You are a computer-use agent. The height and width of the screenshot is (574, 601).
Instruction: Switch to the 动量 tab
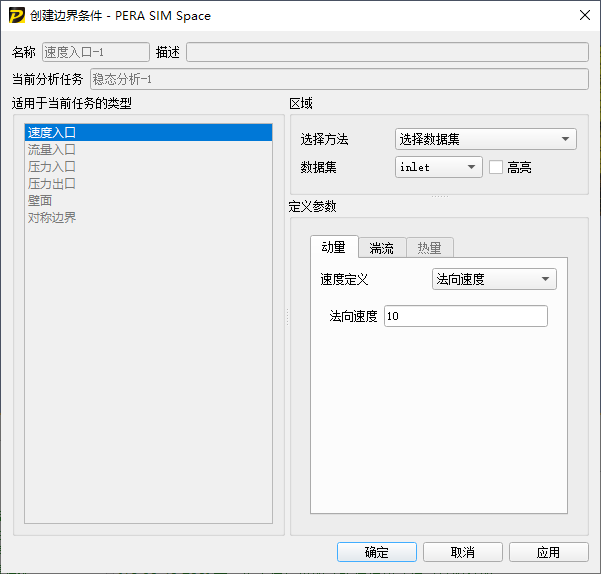tap(334, 247)
